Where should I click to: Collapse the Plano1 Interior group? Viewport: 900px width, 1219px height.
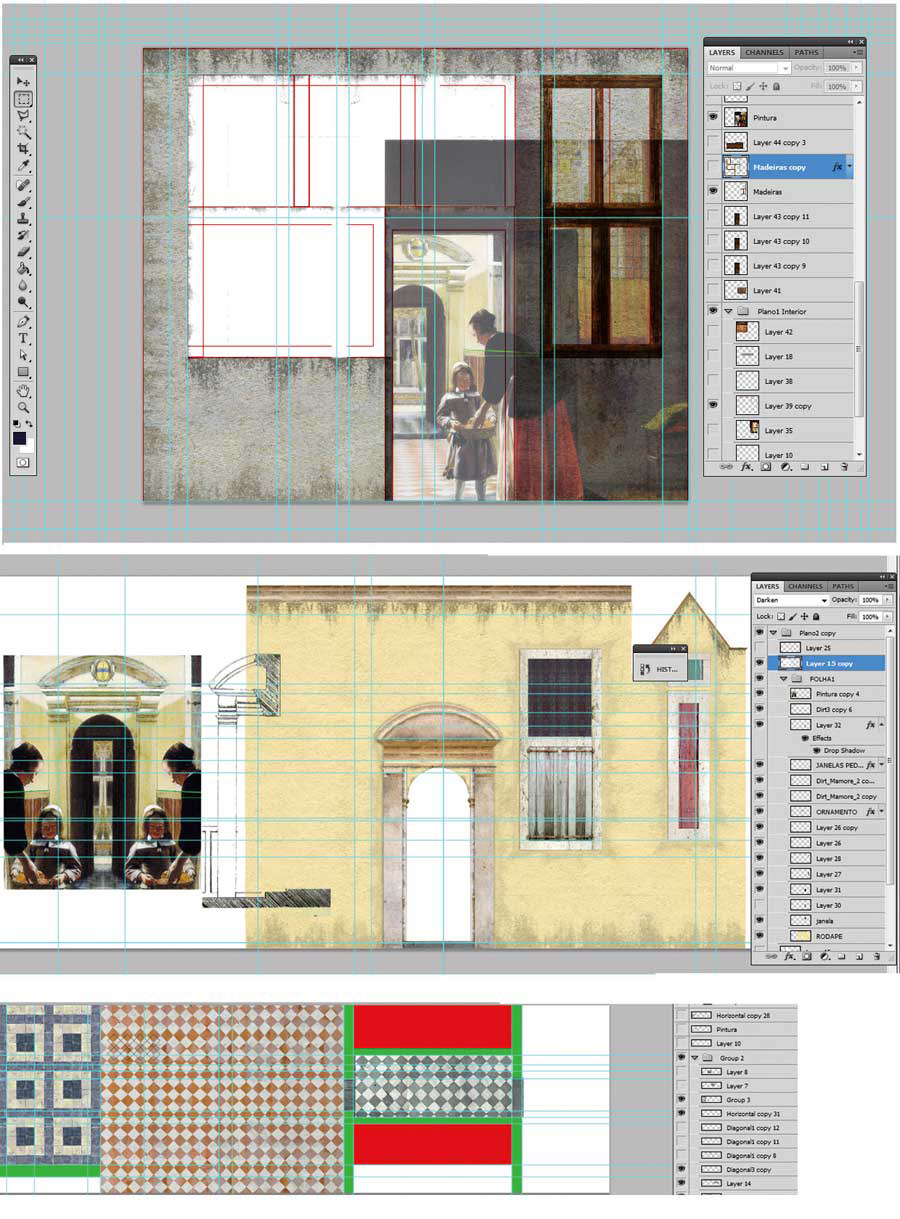(x=728, y=311)
